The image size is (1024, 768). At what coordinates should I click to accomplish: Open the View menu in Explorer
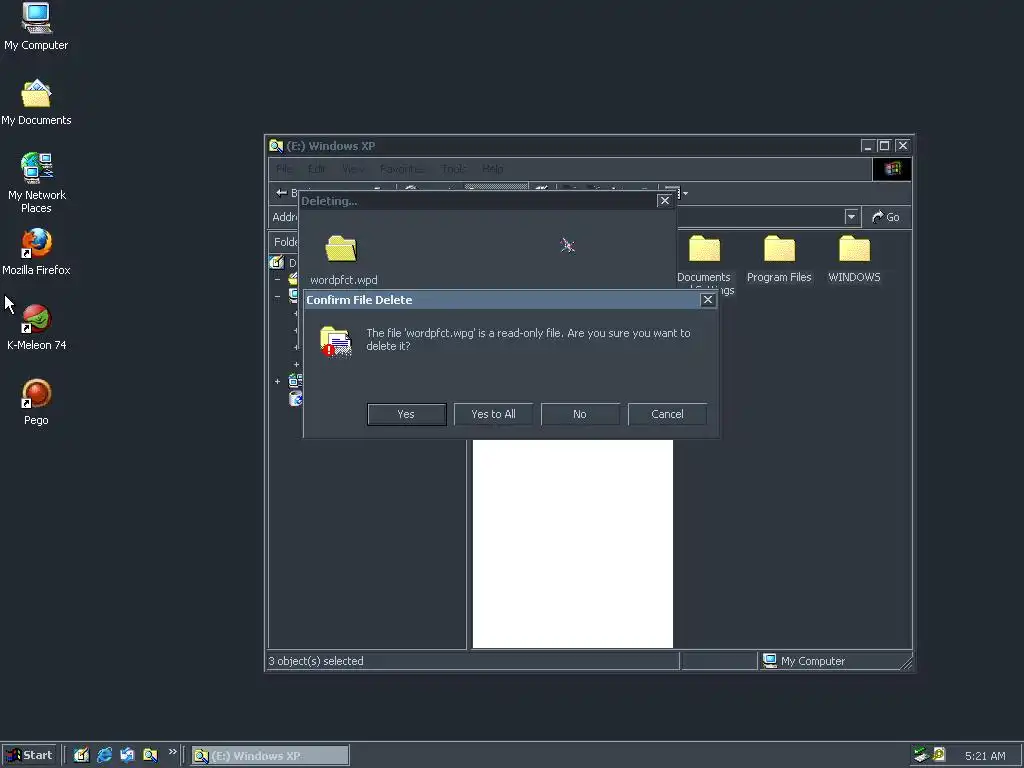tap(353, 169)
